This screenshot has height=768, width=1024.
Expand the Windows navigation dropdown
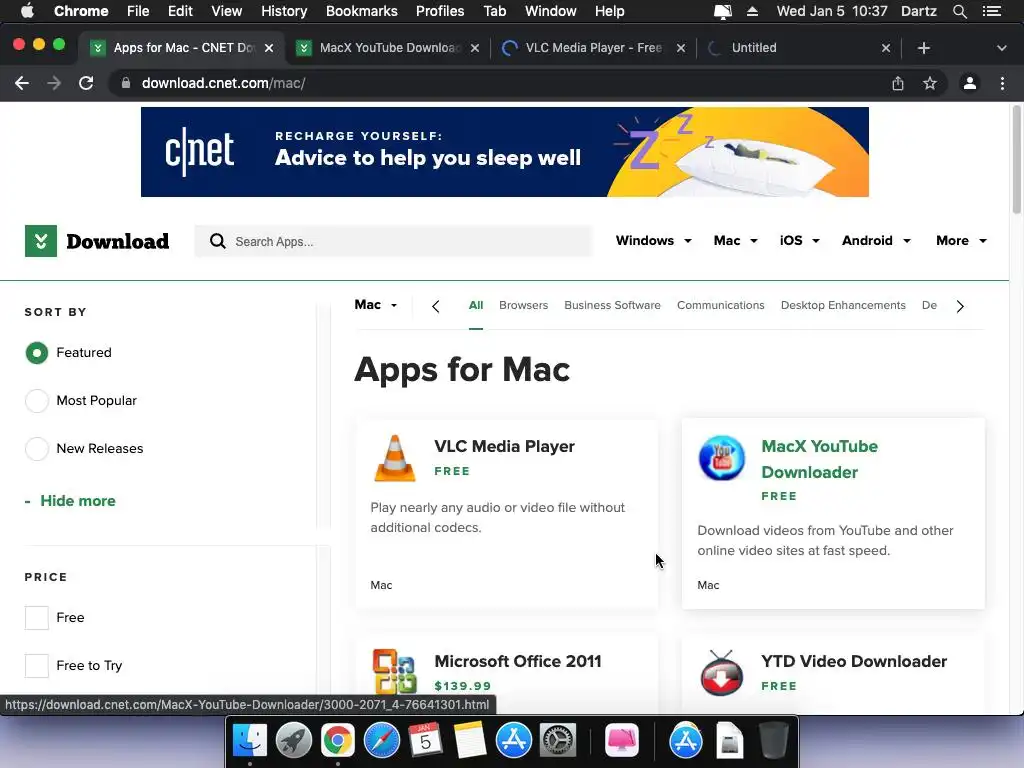[653, 240]
